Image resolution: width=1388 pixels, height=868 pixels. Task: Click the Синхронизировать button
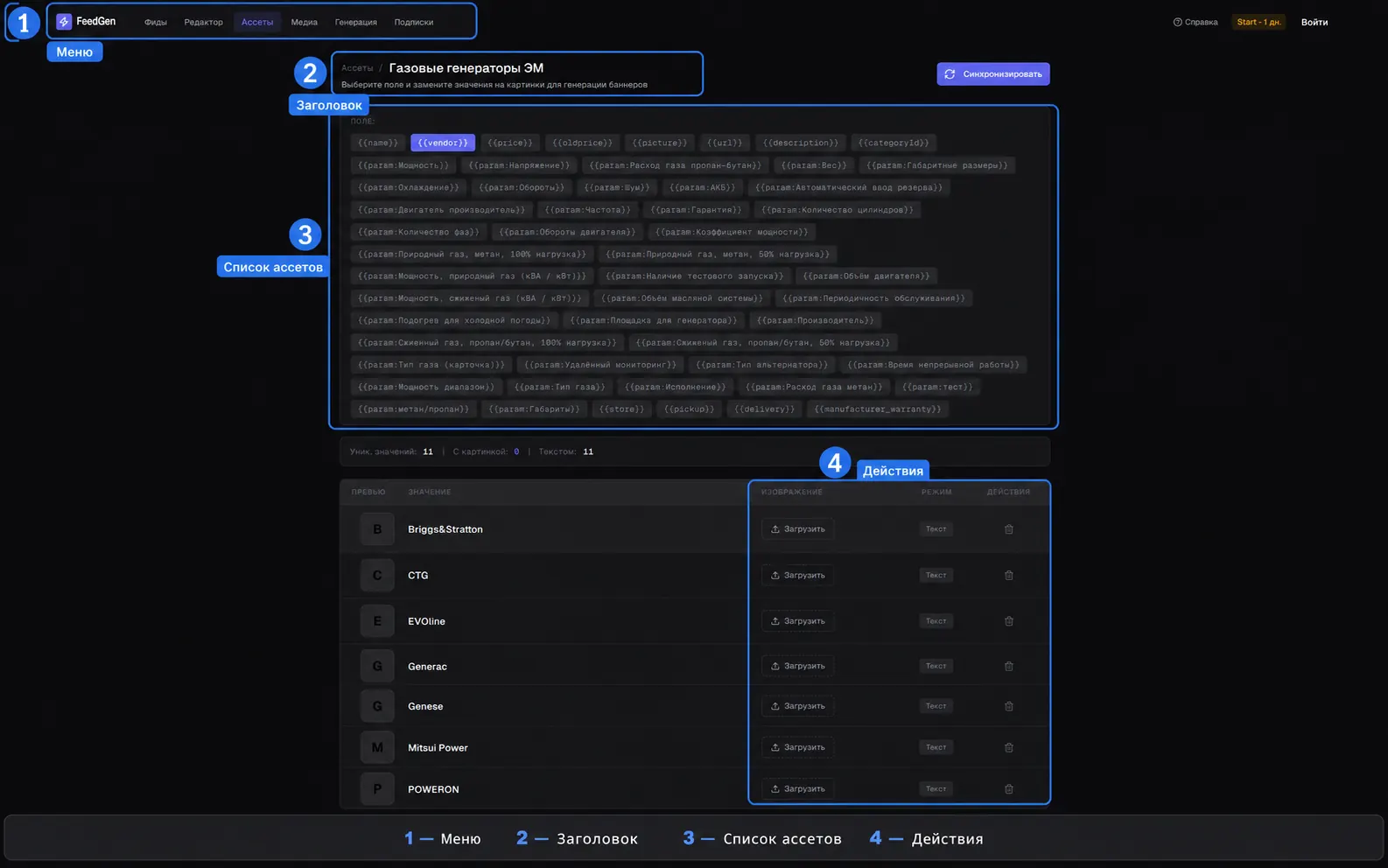(993, 74)
